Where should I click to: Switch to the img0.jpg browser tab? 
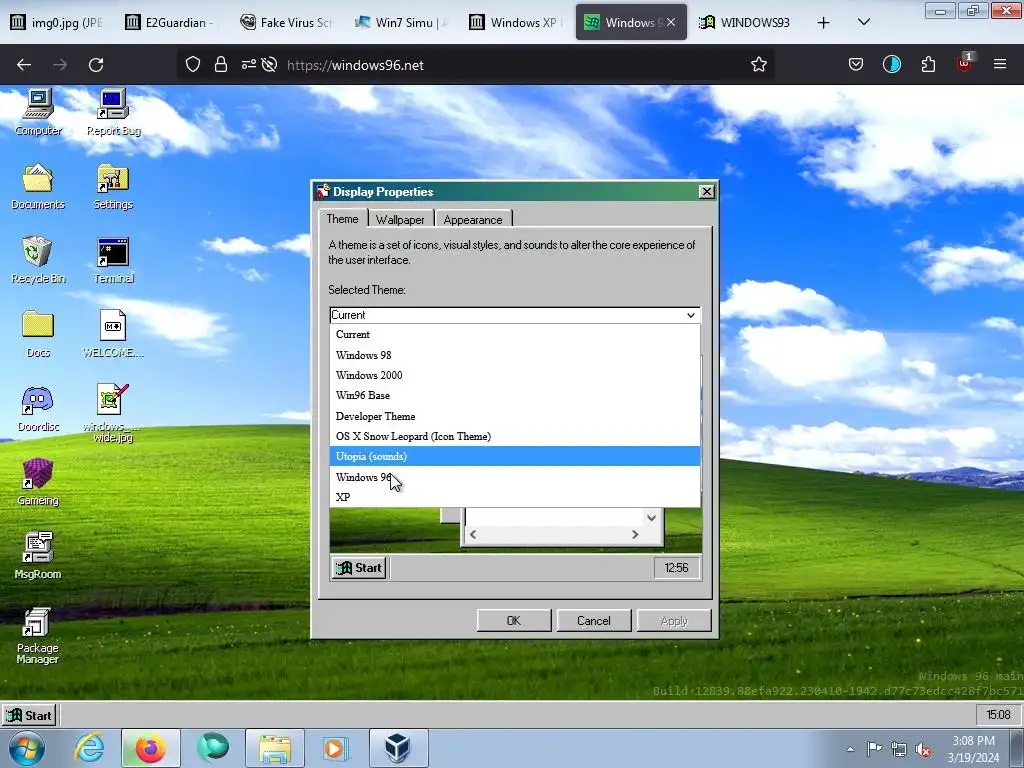pos(57,22)
